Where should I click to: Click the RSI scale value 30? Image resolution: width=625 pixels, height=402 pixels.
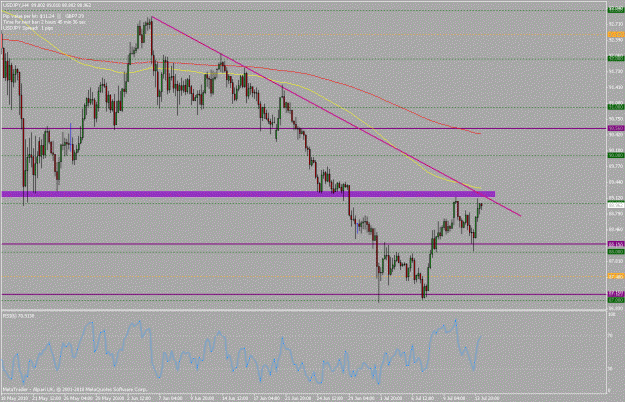click(610, 369)
